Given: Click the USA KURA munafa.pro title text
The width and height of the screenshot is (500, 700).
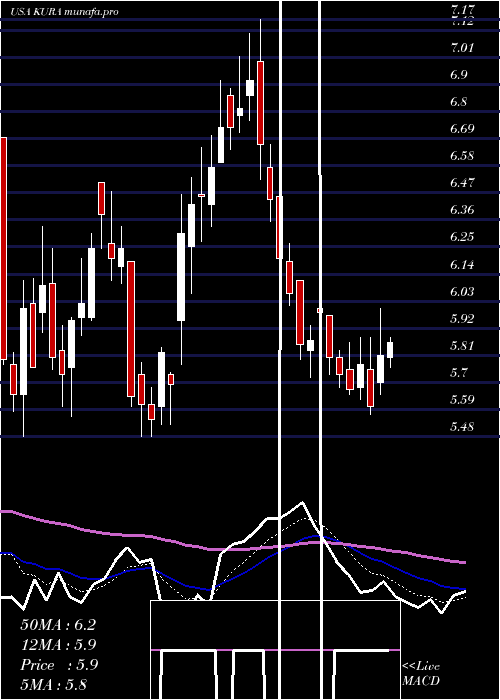Looking at the screenshot, I should pyautogui.click(x=65, y=12).
